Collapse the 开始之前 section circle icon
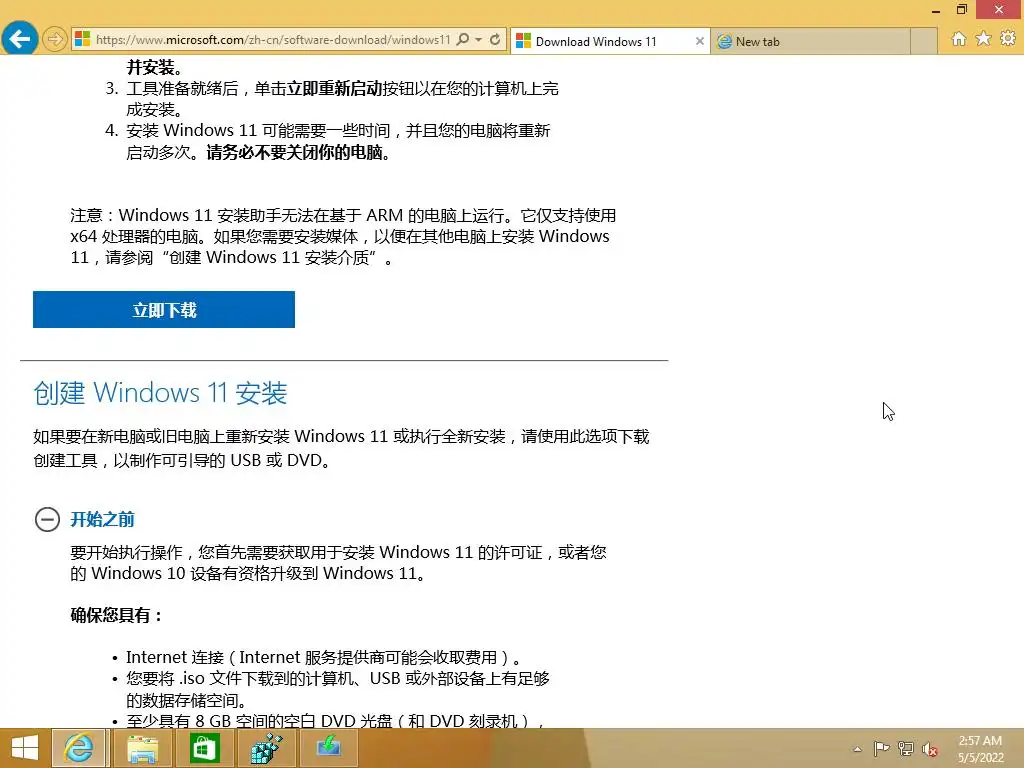Image resolution: width=1024 pixels, height=768 pixels. (47, 519)
